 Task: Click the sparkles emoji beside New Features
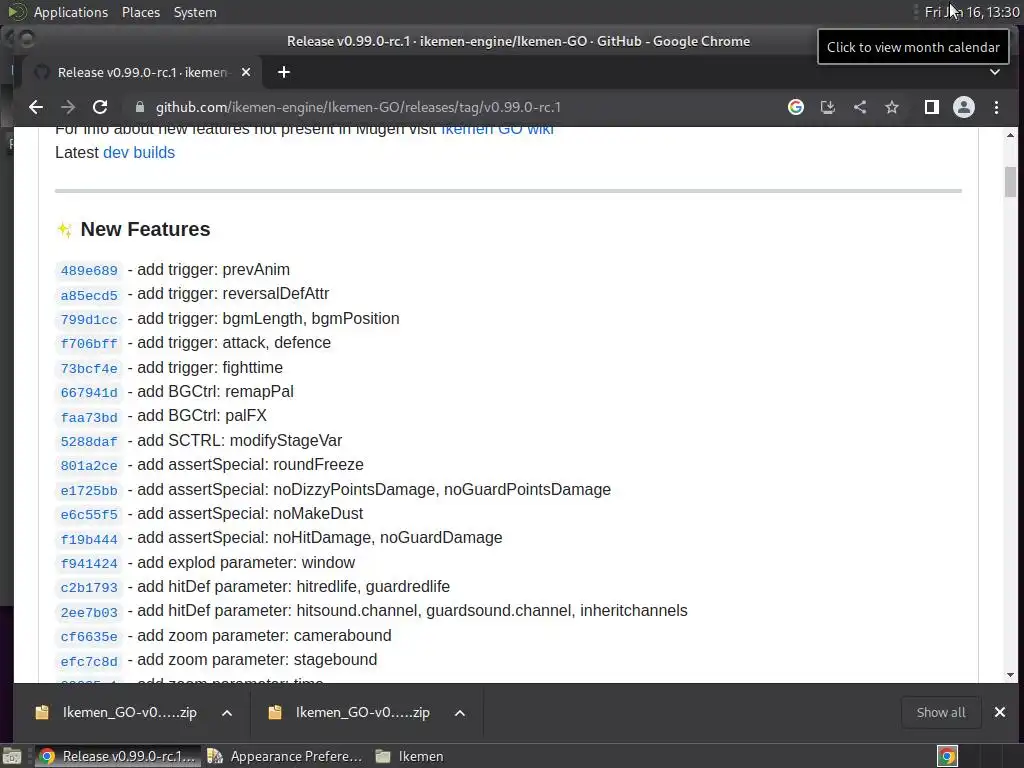(65, 229)
